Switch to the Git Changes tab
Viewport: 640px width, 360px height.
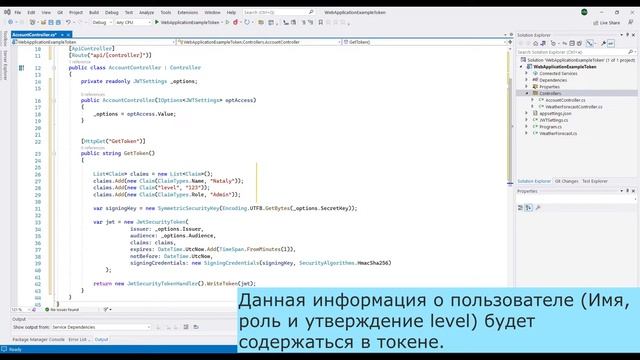pos(566,181)
